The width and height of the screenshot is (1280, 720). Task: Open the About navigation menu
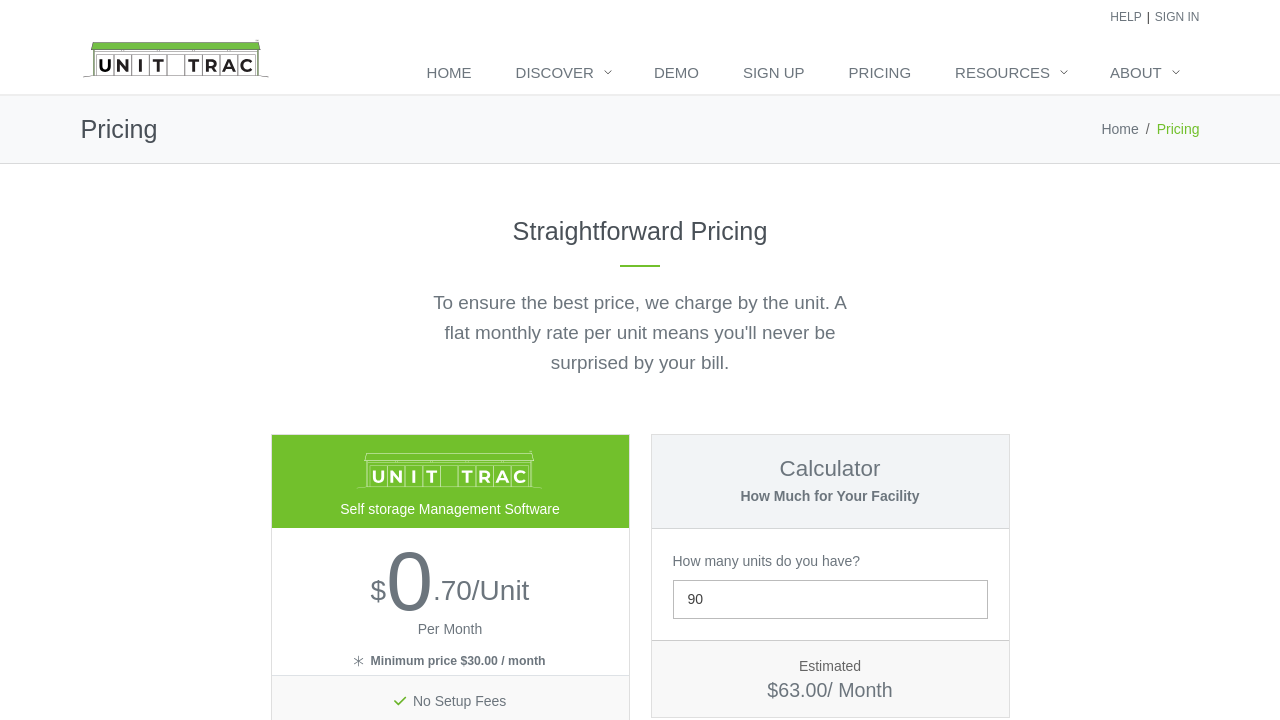[1135, 72]
